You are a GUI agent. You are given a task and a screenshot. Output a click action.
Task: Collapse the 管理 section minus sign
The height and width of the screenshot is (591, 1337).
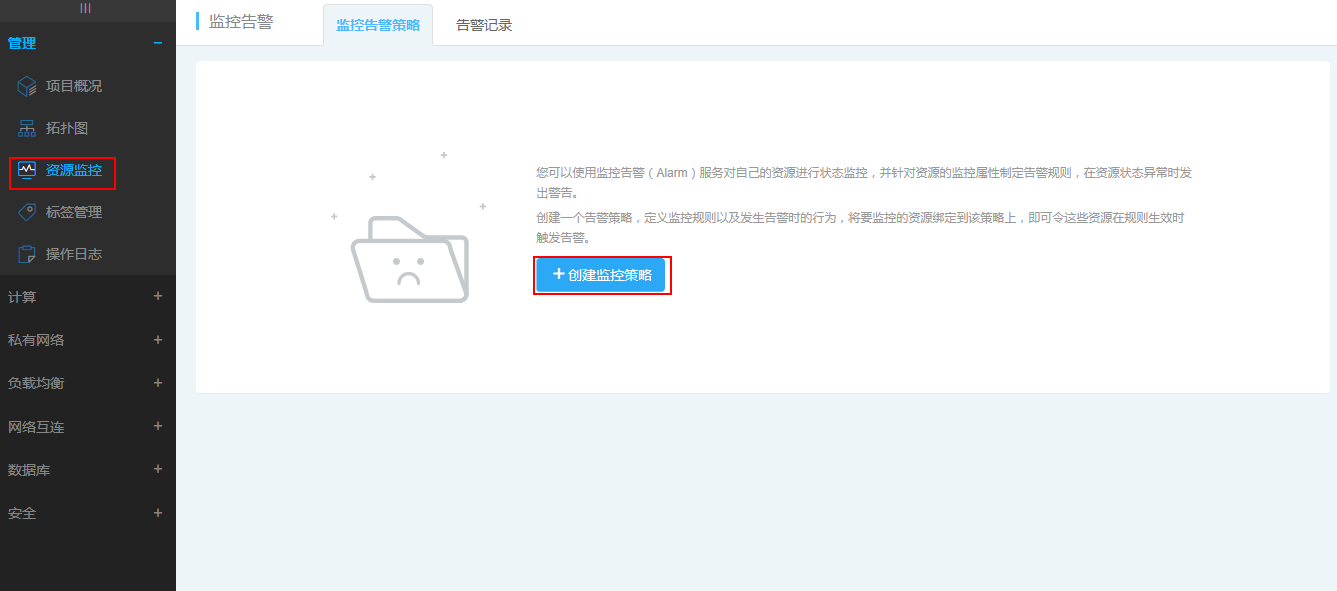coord(157,43)
